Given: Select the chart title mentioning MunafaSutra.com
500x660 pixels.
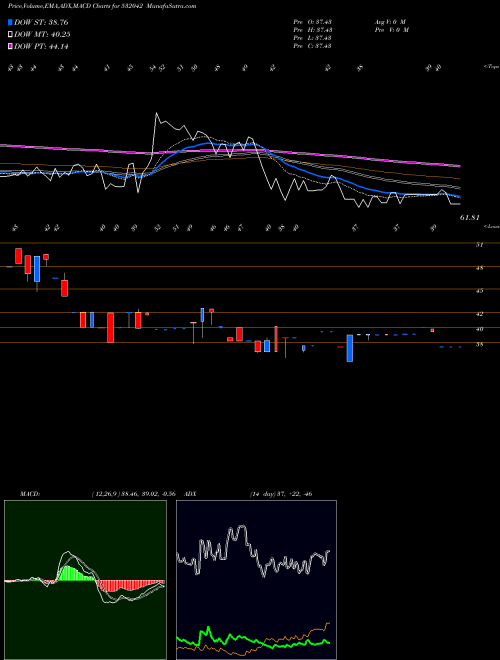Looking at the screenshot, I should tap(102, 6).
